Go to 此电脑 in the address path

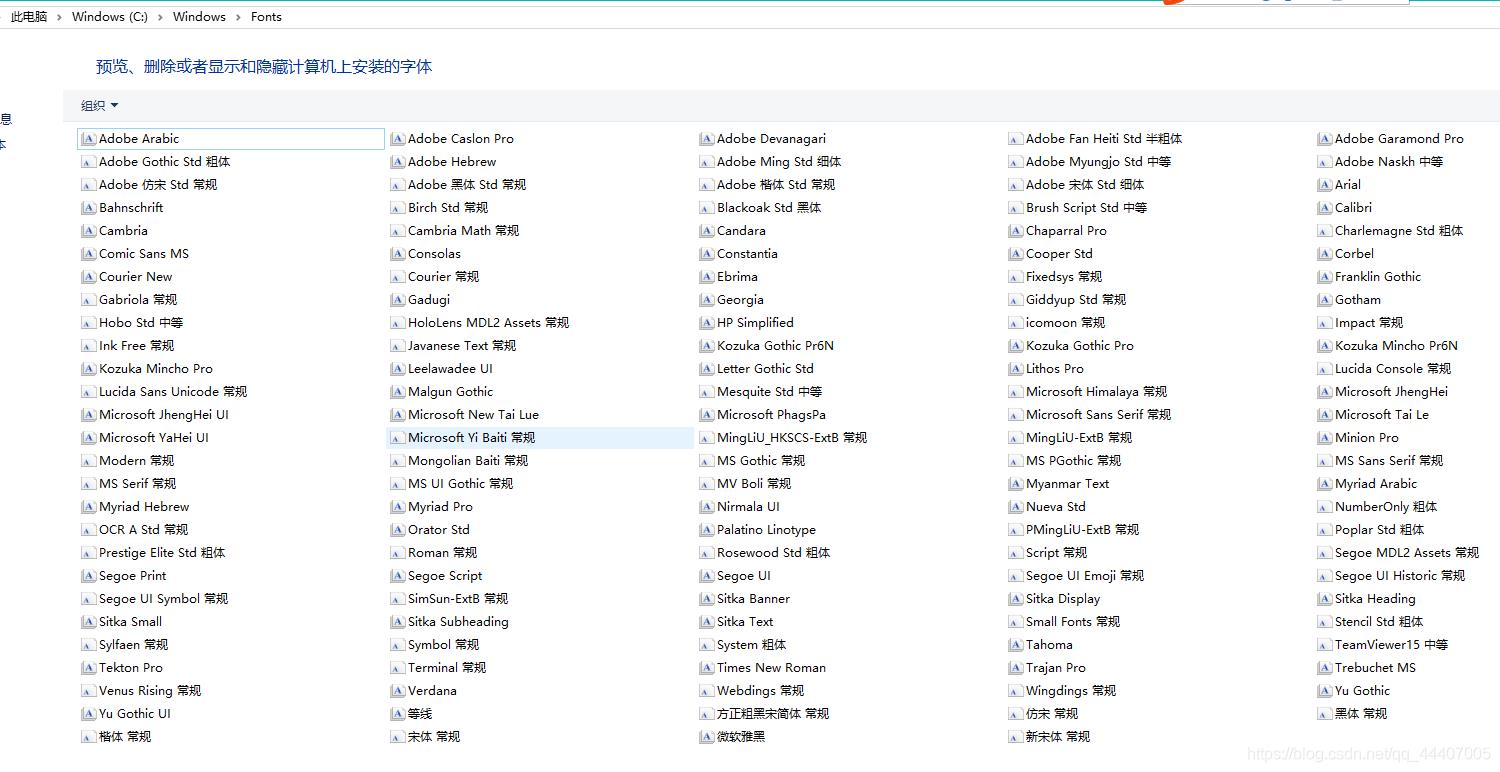coord(29,17)
